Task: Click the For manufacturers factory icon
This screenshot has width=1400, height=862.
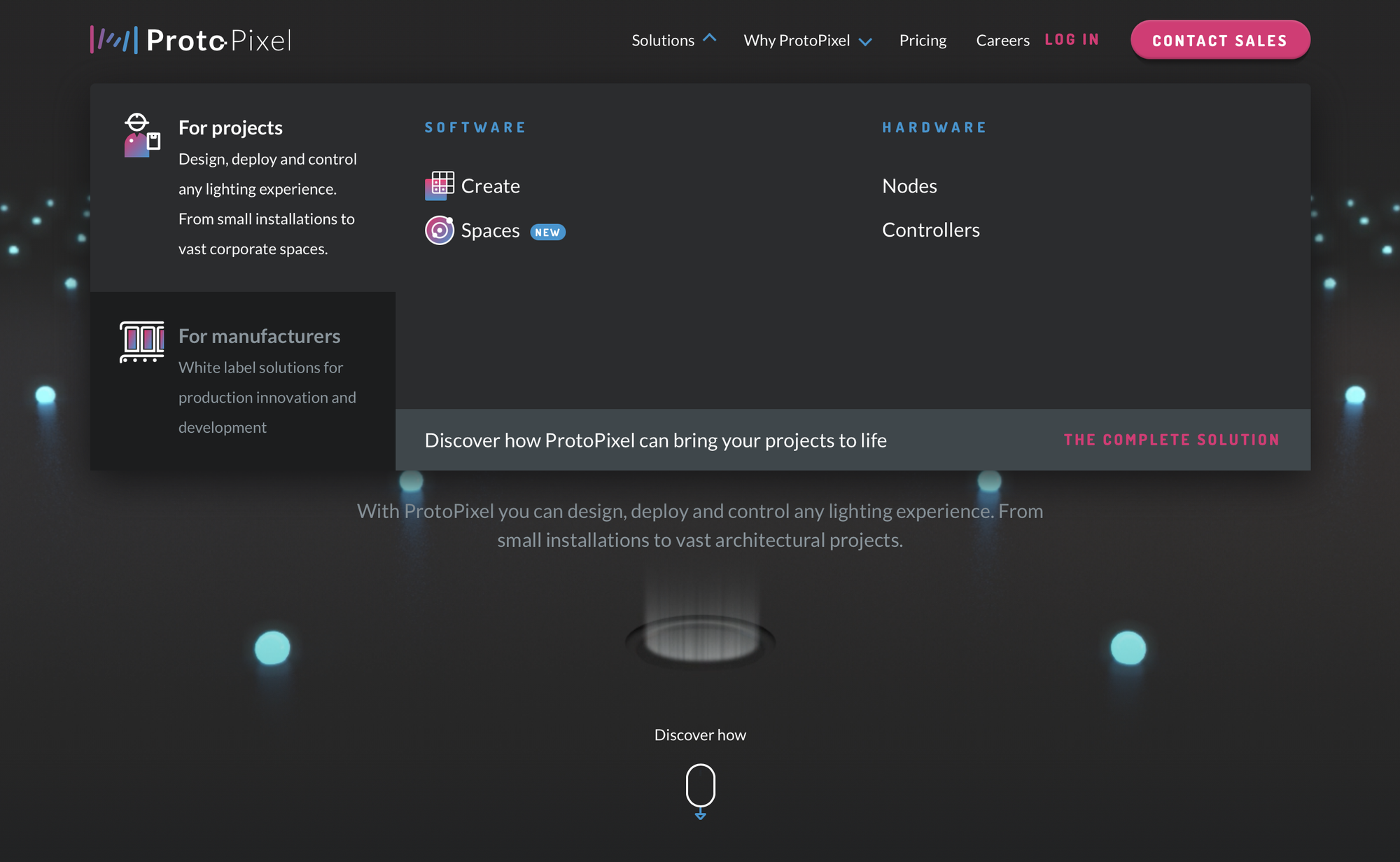Action: coord(142,342)
